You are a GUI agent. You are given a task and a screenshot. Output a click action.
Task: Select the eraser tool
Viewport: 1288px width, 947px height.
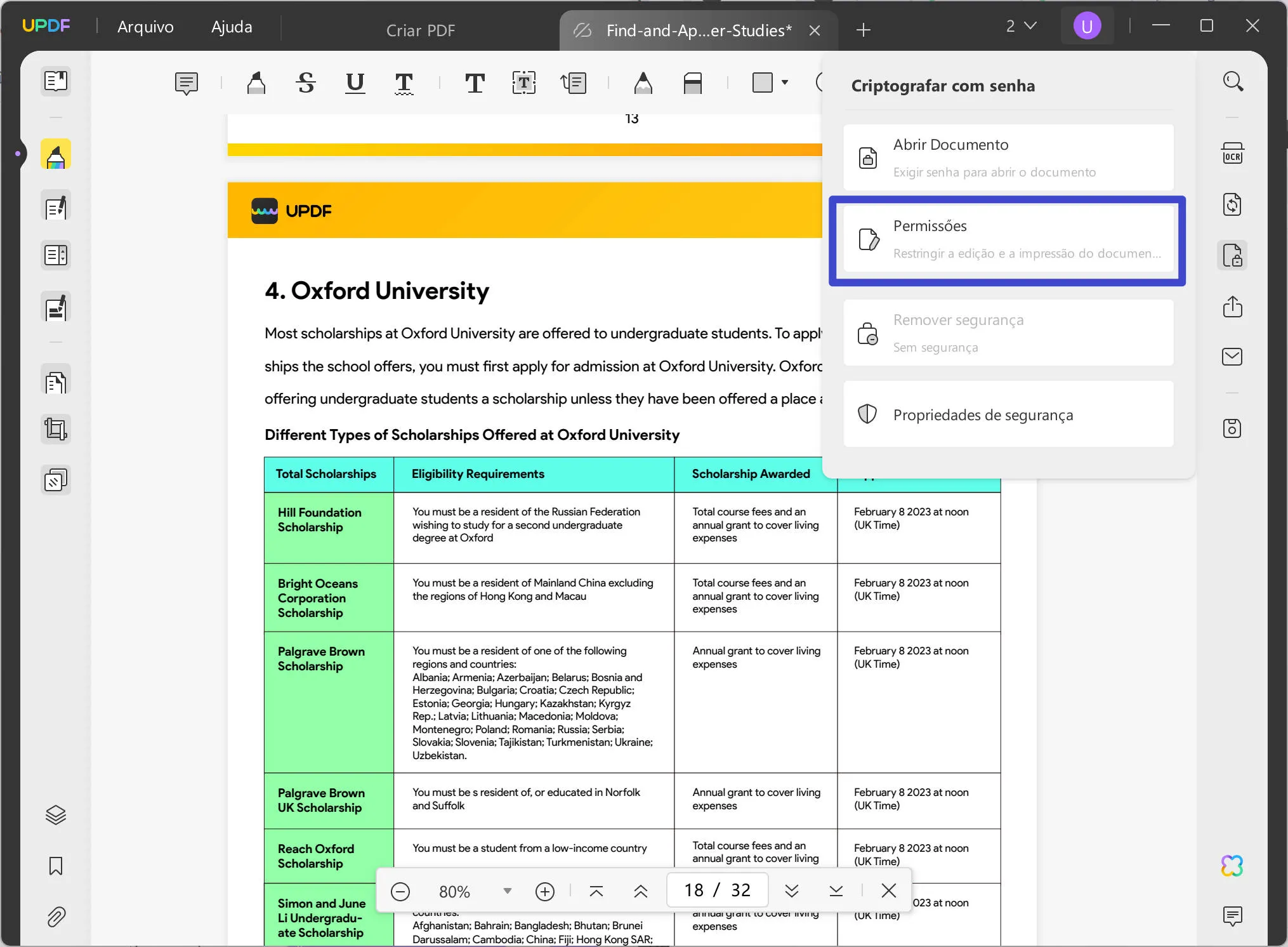[x=693, y=83]
